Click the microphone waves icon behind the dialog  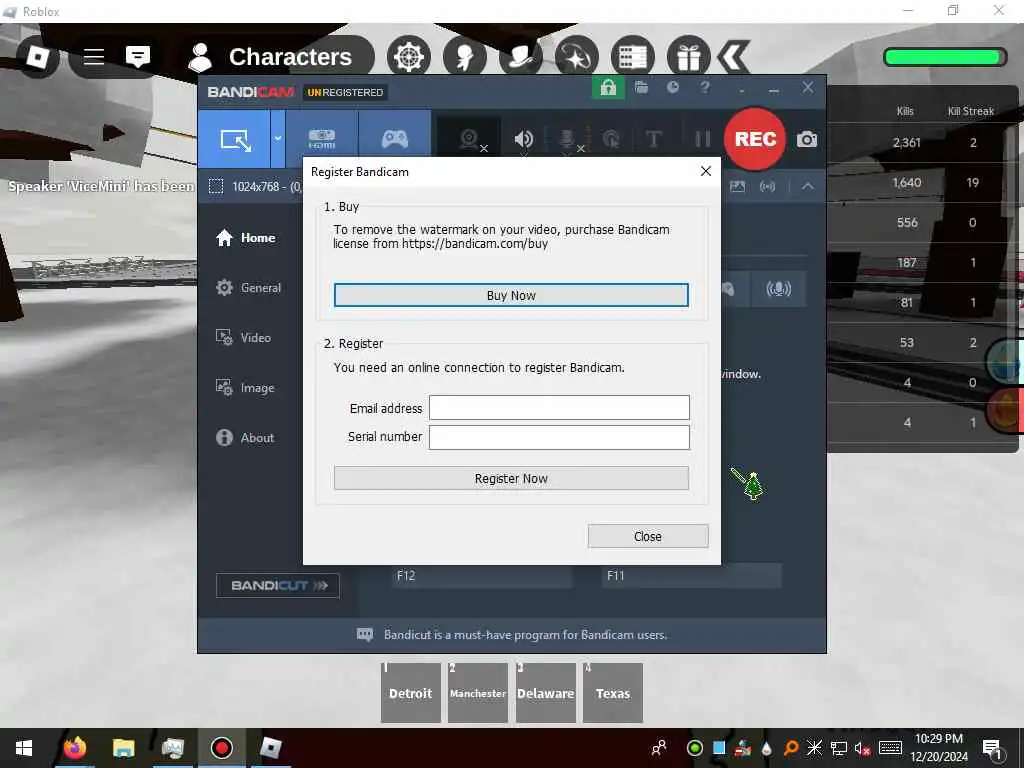(x=778, y=289)
